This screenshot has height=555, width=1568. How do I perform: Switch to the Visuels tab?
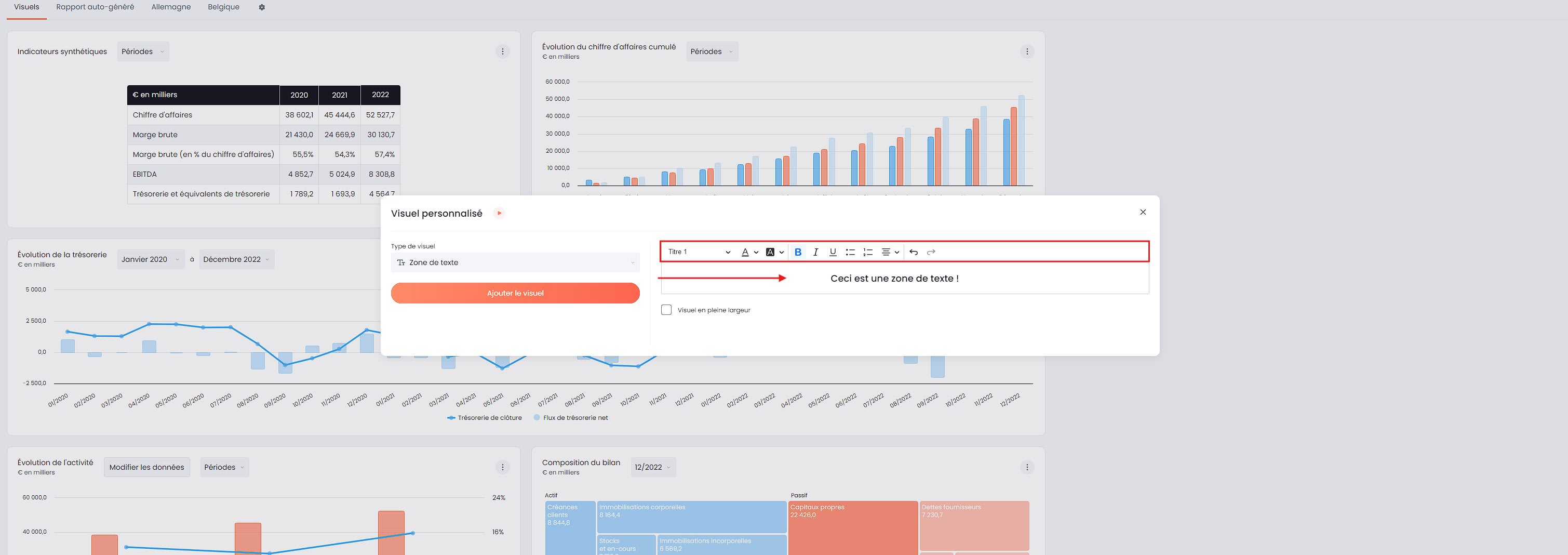coord(26,7)
